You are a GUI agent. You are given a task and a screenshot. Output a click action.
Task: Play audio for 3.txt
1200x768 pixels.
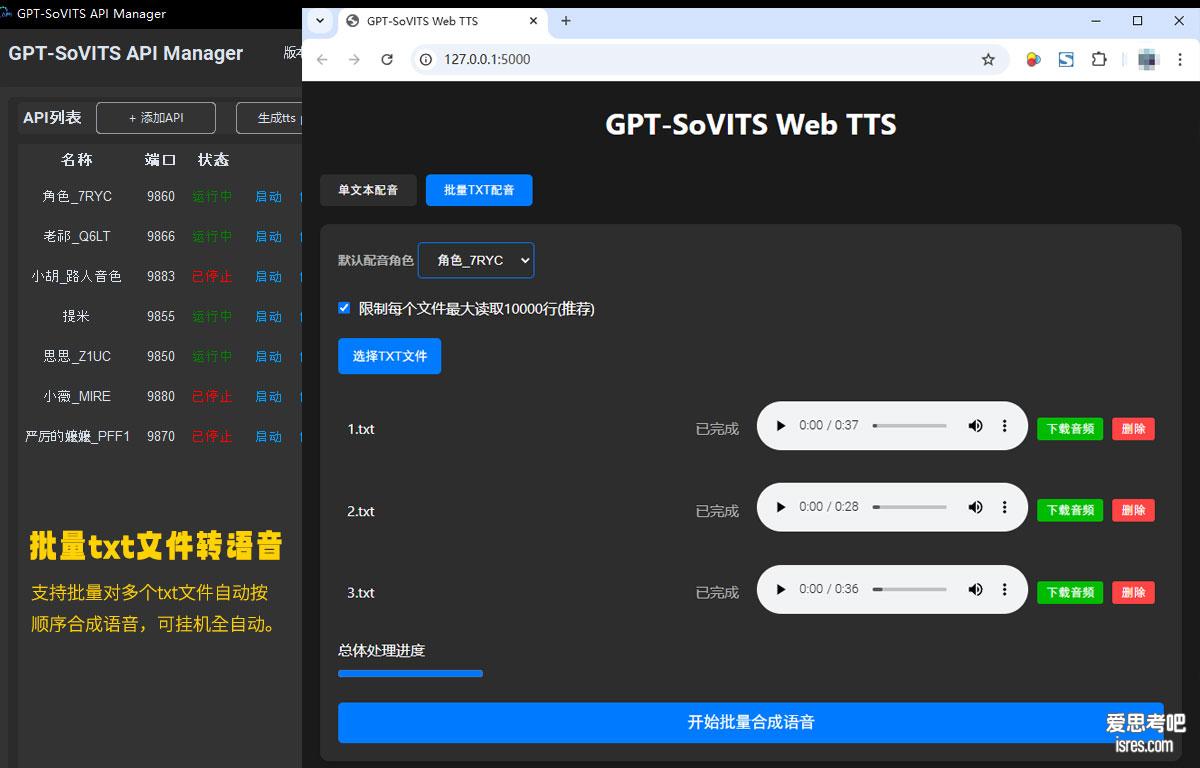tap(780, 589)
